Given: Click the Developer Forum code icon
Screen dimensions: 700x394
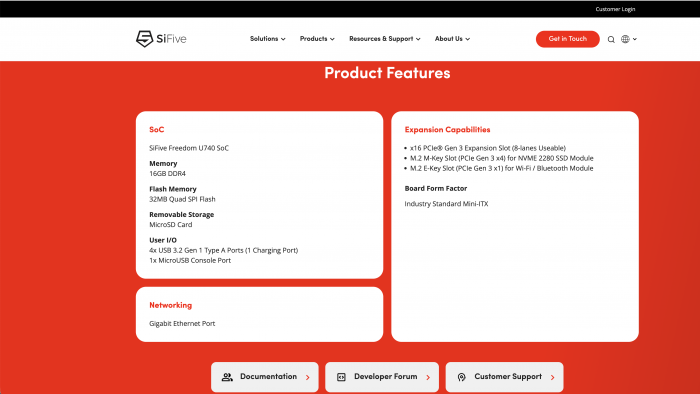Looking at the screenshot, I should 342,377.
